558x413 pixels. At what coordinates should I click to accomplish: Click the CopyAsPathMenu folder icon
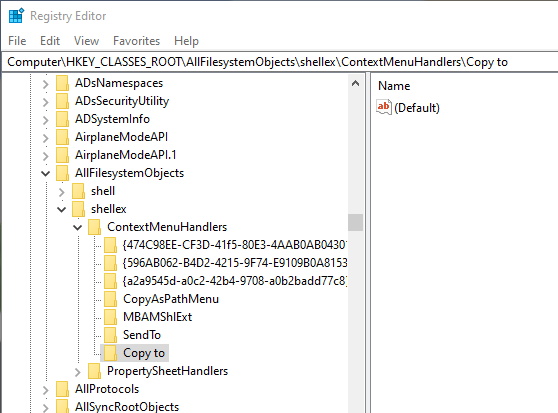point(110,299)
